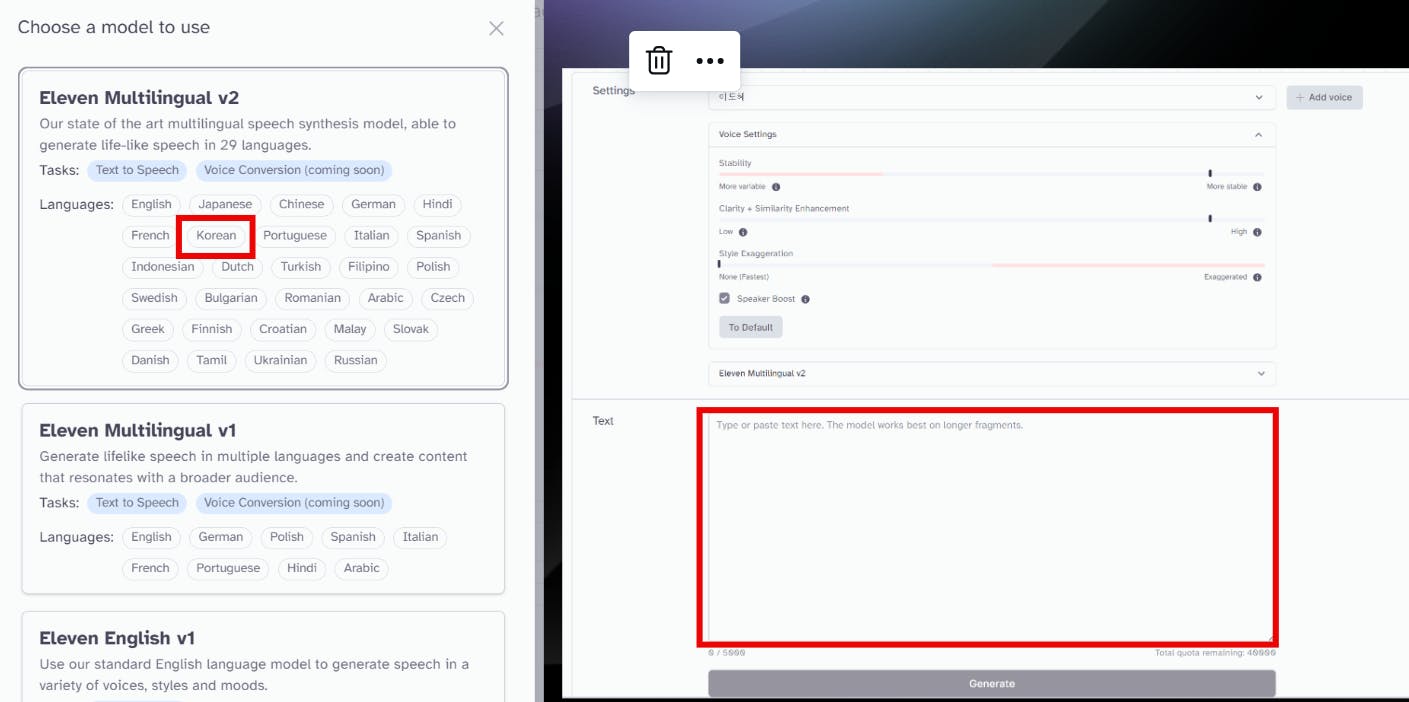Select the Eleven Multilingual v1 model card title

click(x=137, y=431)
